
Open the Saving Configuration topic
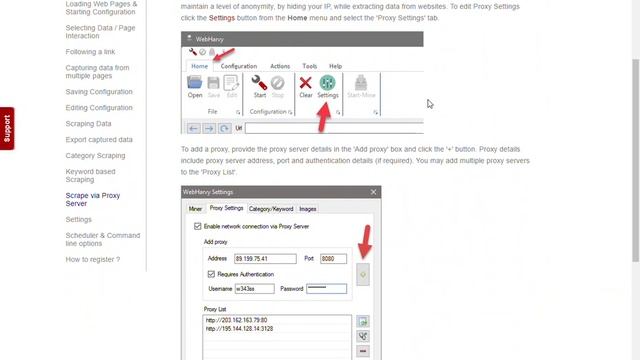[99, 92]
